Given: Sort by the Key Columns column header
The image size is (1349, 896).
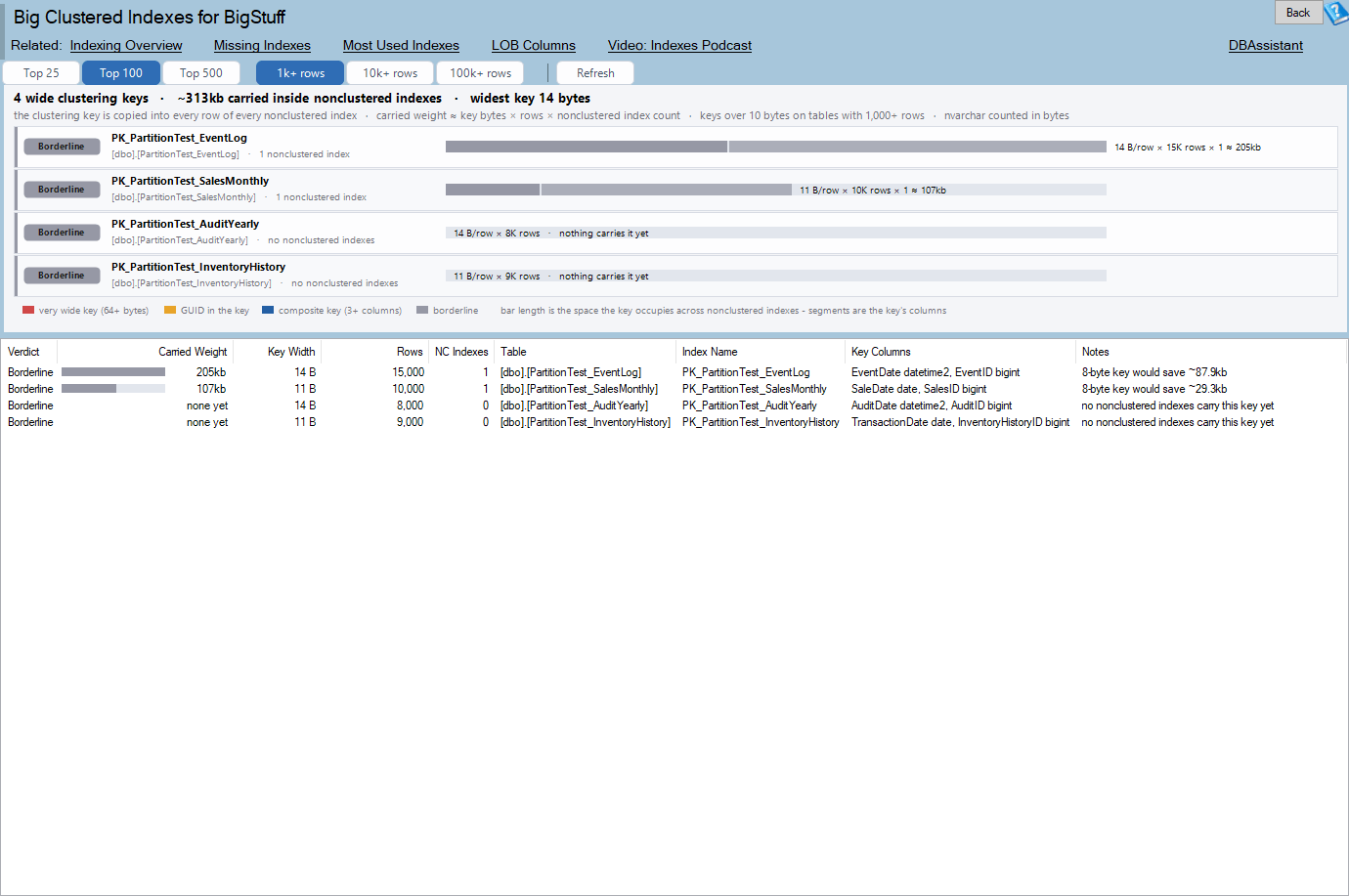Looking at the screenshot, I should point(960,352).
